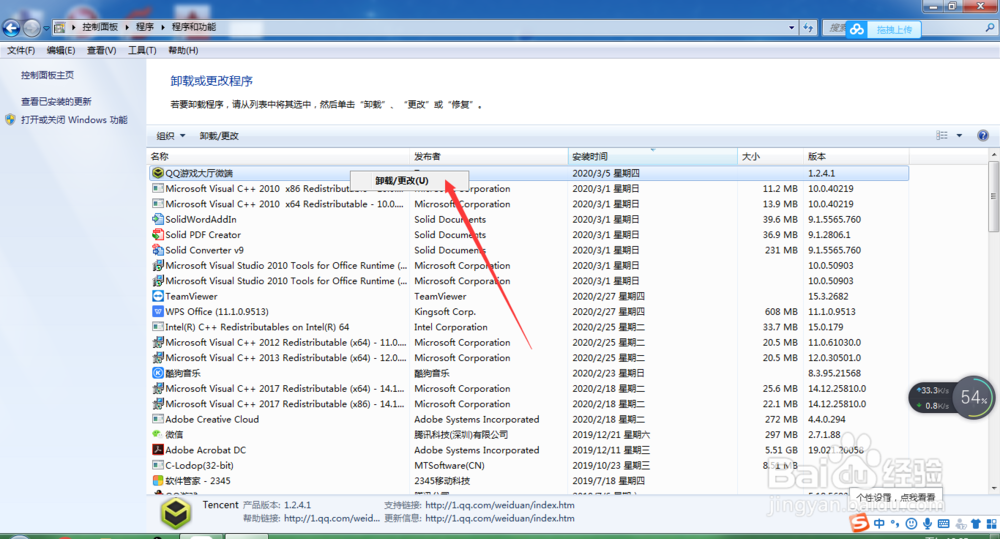Sort by the 版本 column header
Screen dimensions: 1000x539
(x=856, y=156)
